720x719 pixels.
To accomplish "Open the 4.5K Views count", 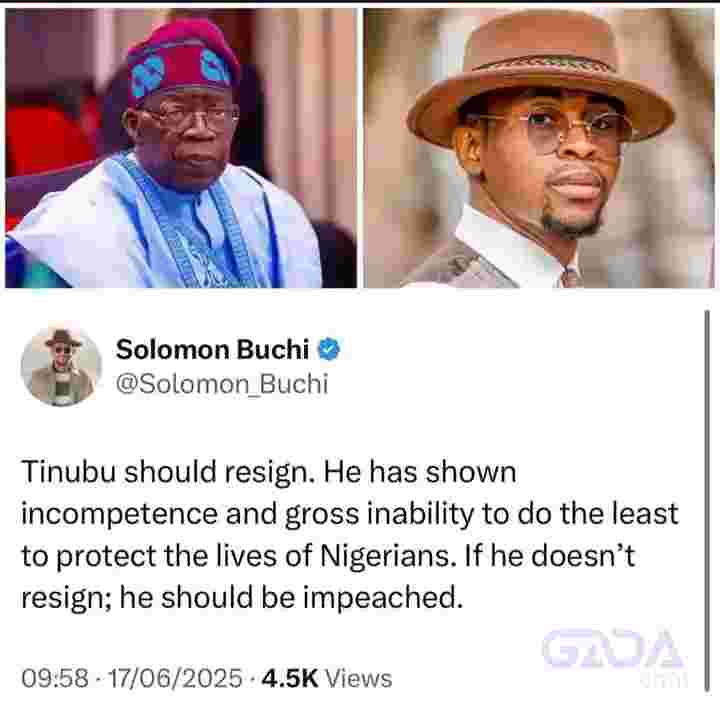I will coord(326,678).
